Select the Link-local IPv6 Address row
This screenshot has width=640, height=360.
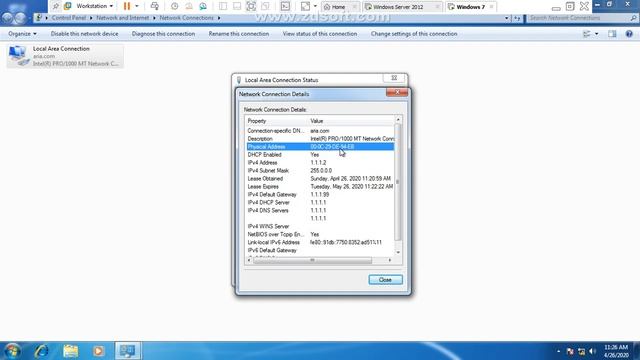pos(320,242)
